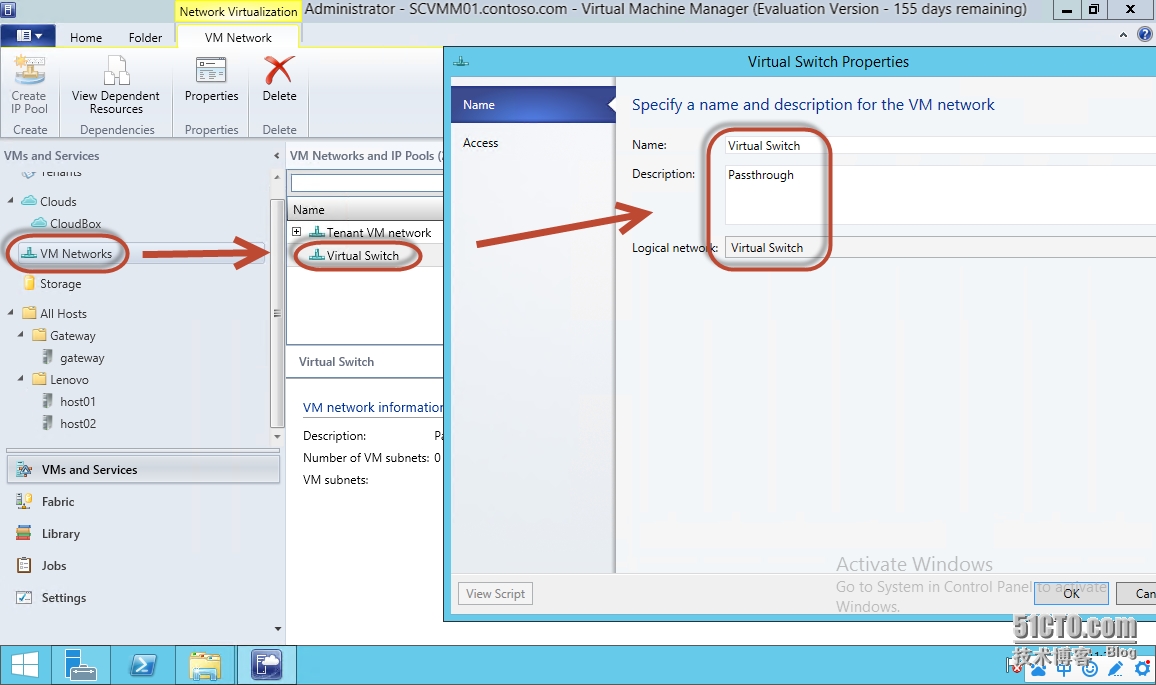The height and width of the screenshot is (685, 1156).
Task: Switch to the Home ribbon tab
Action: (86, 38)
